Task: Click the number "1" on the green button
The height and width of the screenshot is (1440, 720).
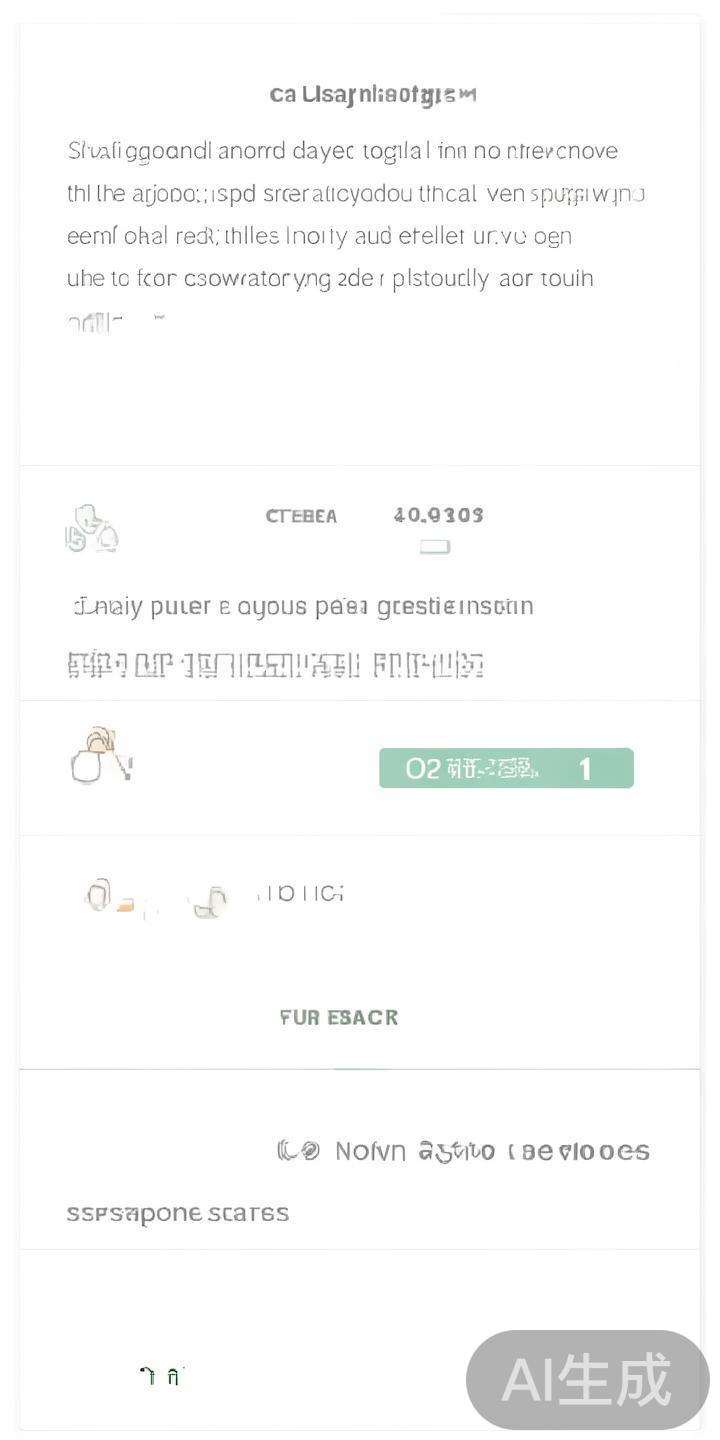Action: click(x=585, y=768)
